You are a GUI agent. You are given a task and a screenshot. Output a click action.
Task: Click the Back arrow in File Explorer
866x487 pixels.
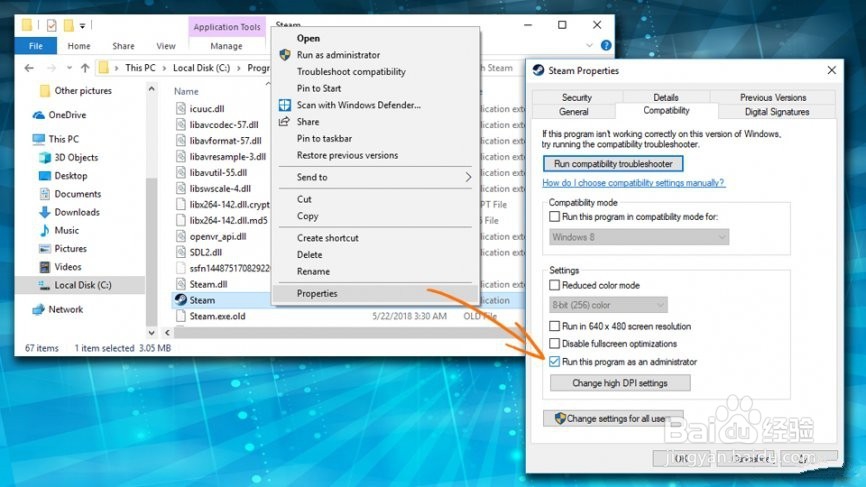(x=29, y=68)
